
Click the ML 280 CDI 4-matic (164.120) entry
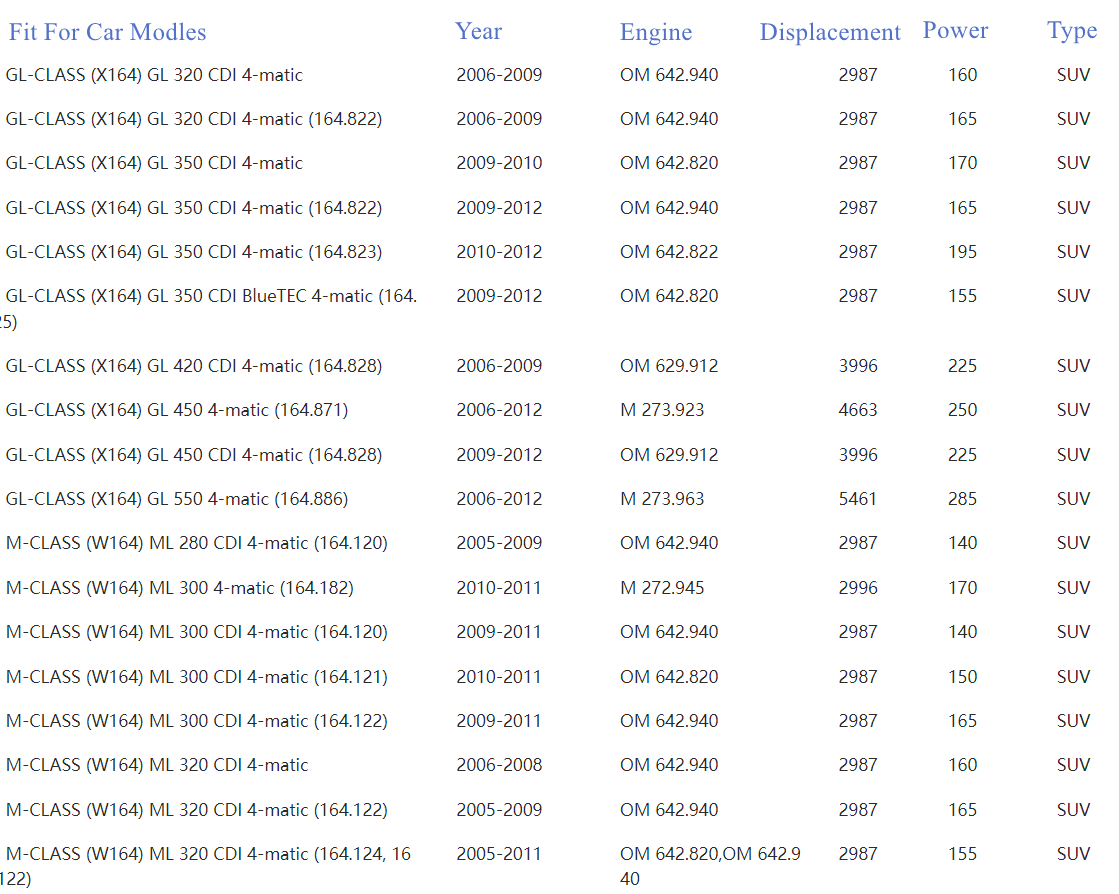(196, 543)
